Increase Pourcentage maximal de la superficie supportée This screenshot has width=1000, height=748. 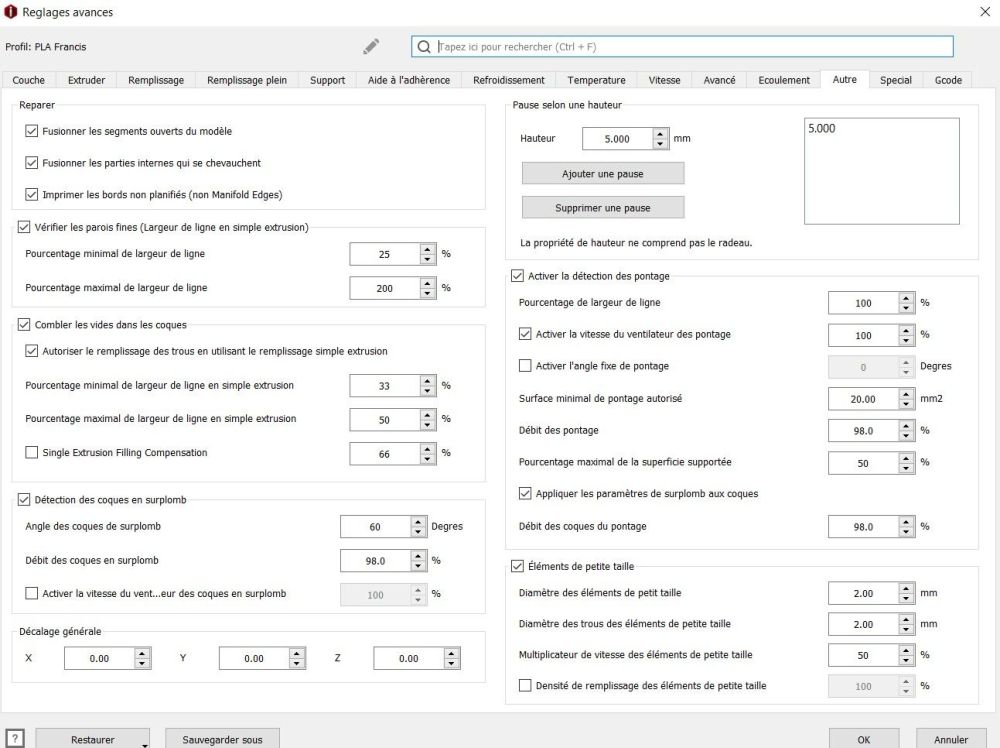[906, 458]
